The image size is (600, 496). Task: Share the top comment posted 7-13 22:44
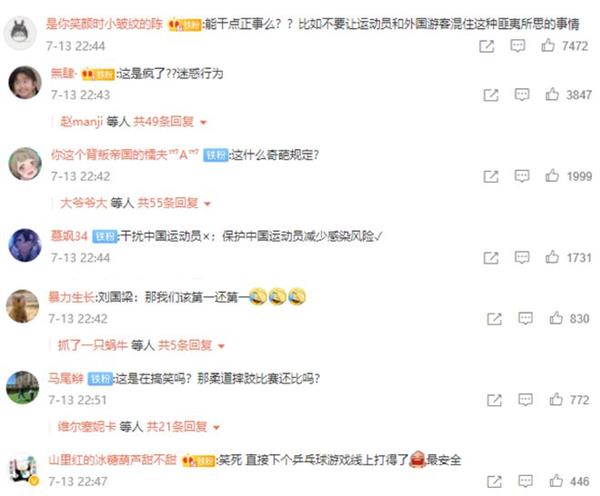pyautogui.click(x=486, y=46)
